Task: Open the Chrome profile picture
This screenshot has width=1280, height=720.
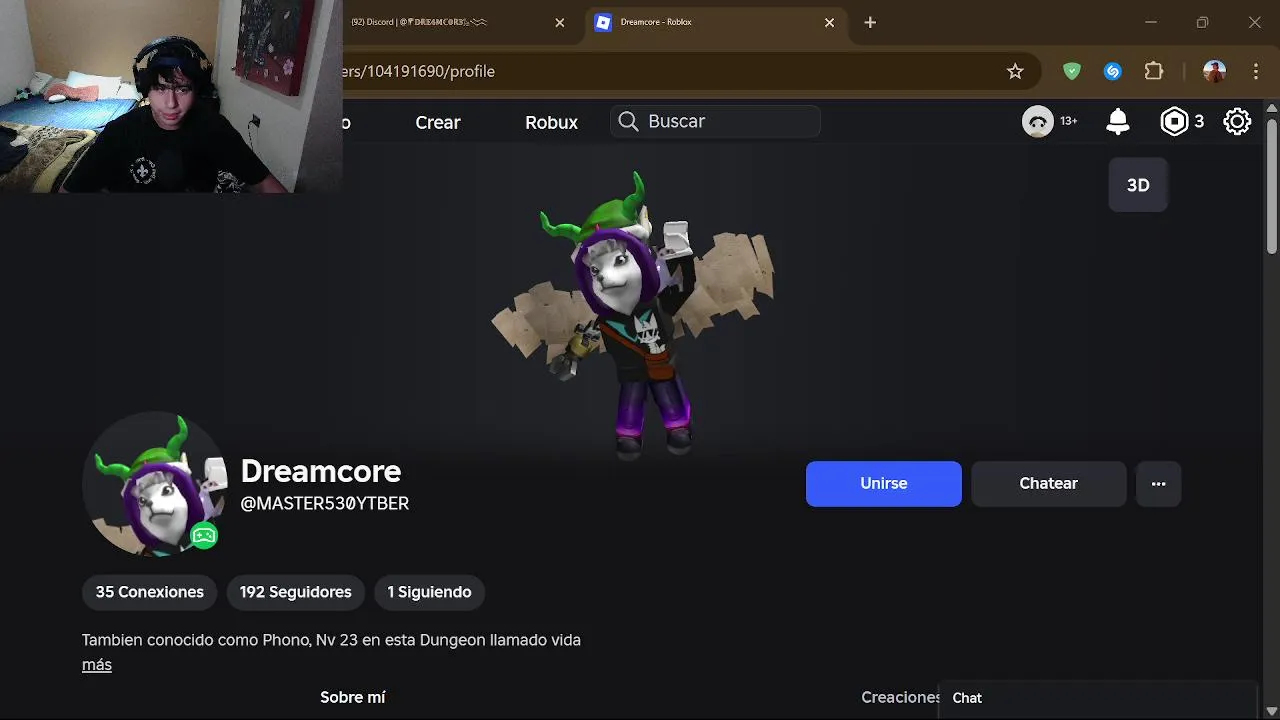Action: tap(1214, 71)
